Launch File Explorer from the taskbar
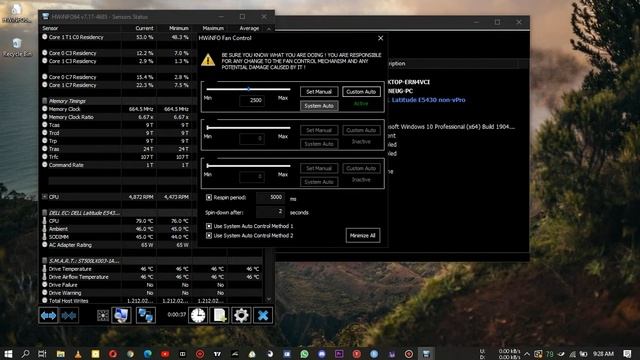This screenshot has height=360, width=640. click(x=60, y=354)
